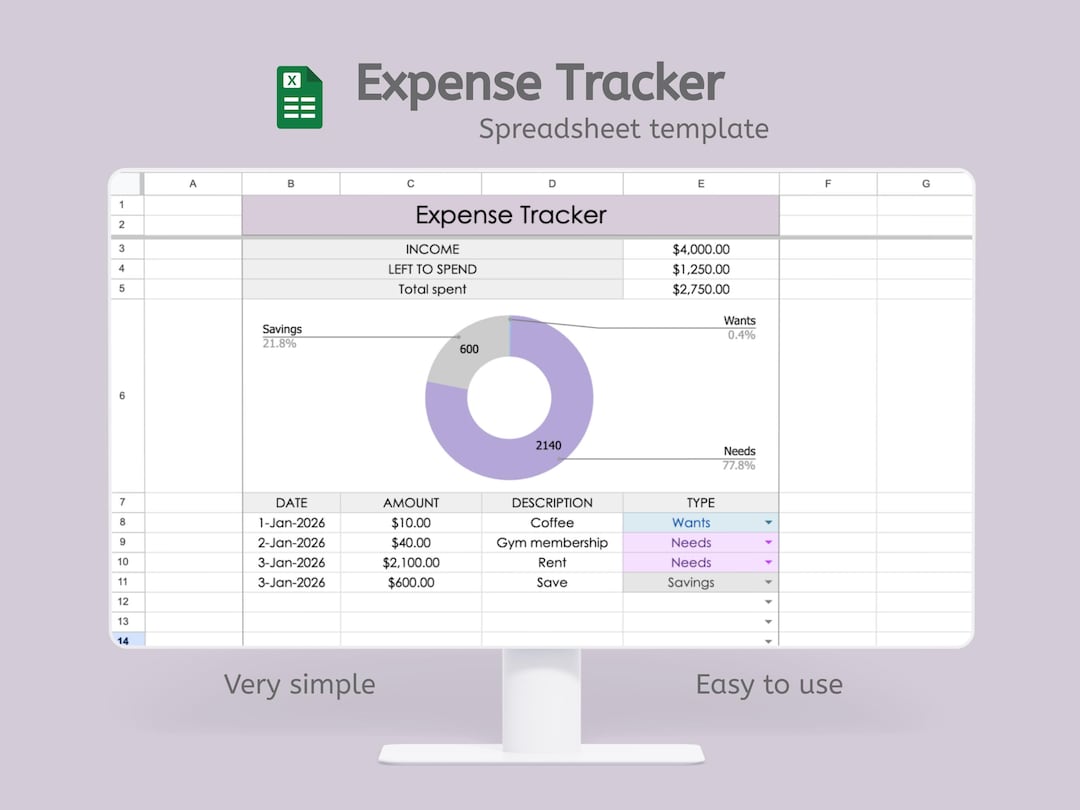Click the TYPE column heading
Viewport: 1080px width, 810px height.
700,503
